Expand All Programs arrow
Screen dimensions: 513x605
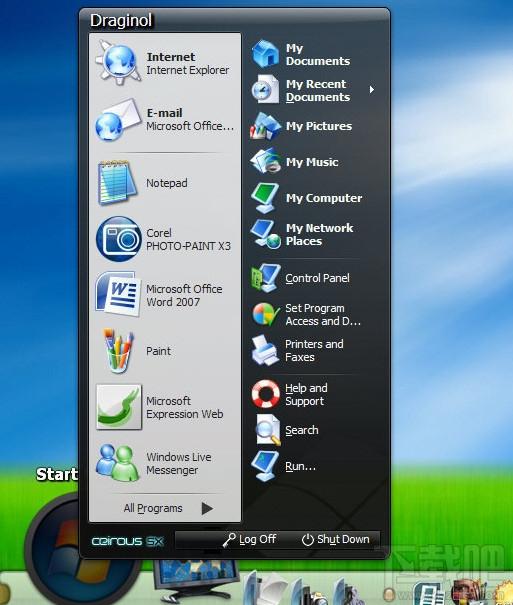[207, 508]
